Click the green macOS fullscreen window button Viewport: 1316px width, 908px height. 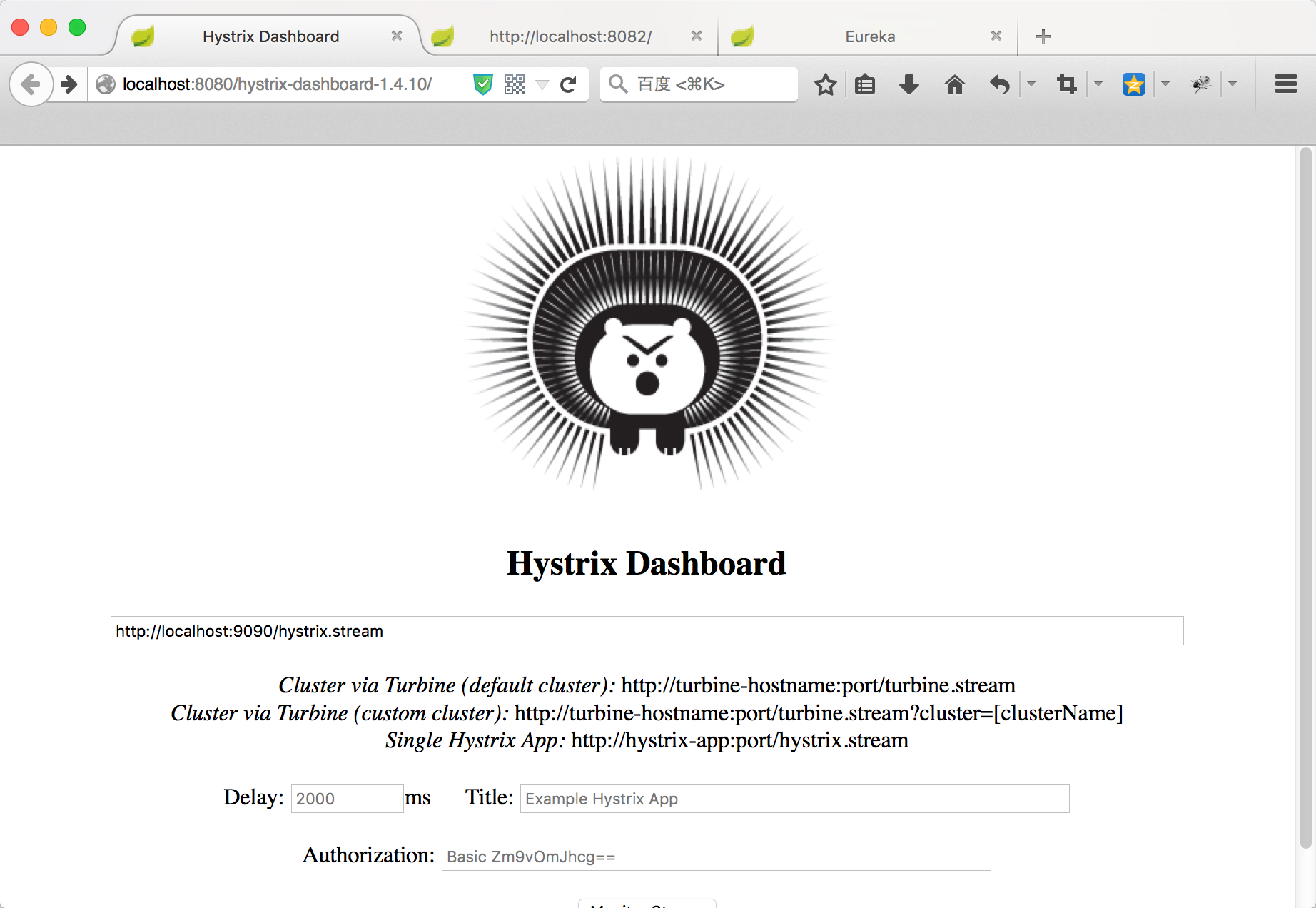tap(77, 27)
